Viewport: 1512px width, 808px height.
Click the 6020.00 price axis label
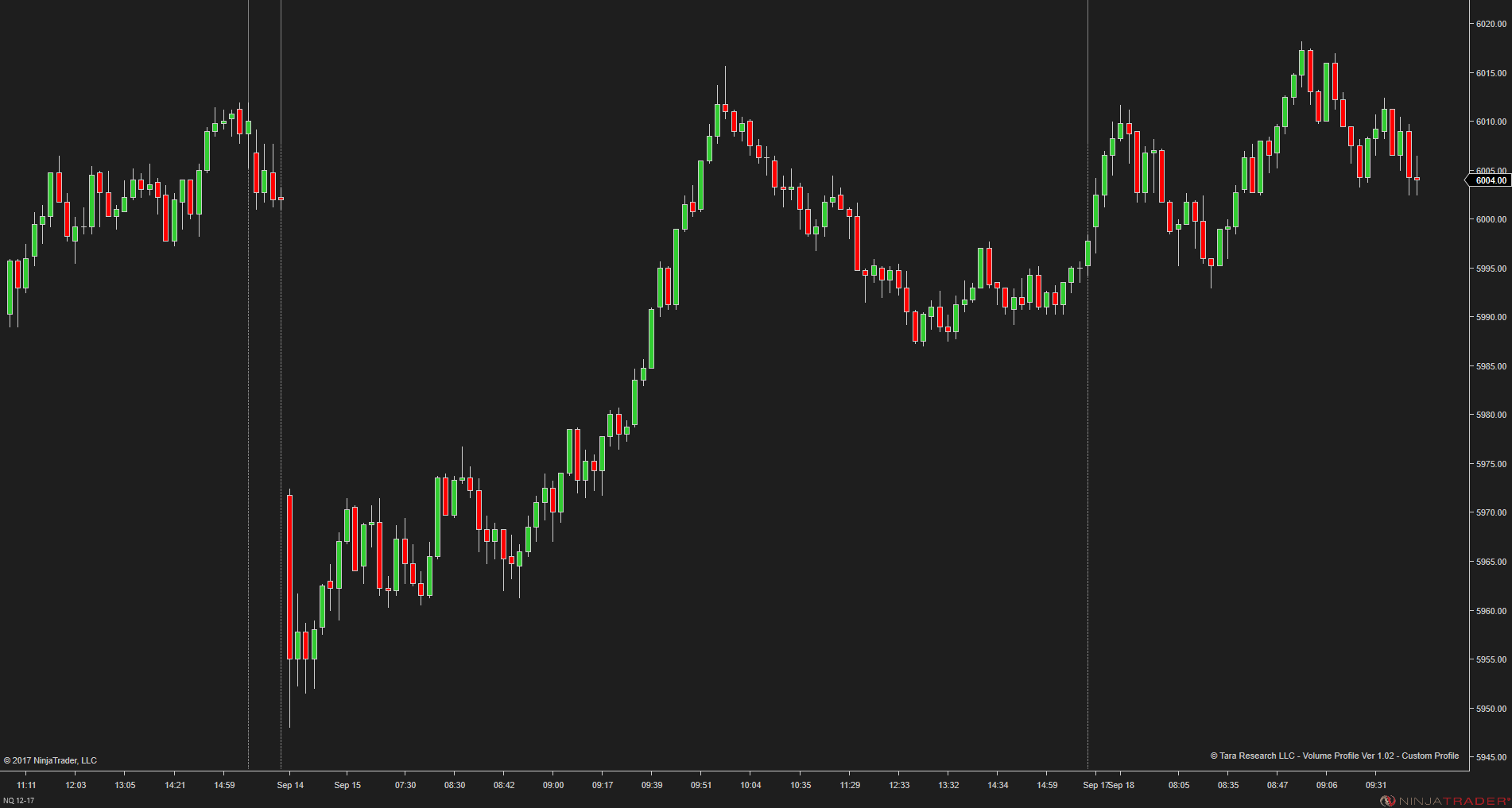(1491, 24)
